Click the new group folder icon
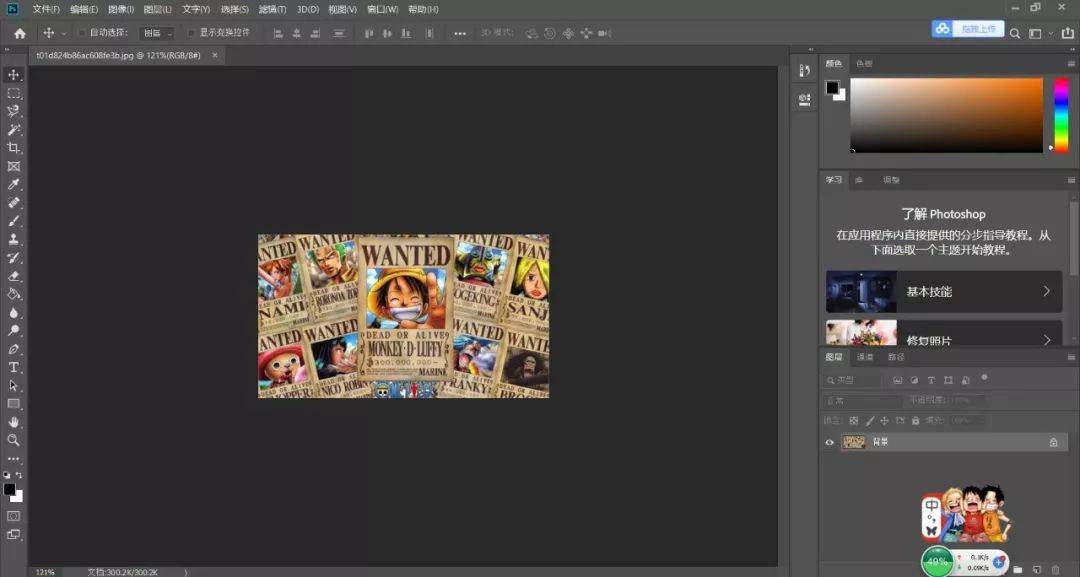1080x577 pixels. [x=1017, y=569]
